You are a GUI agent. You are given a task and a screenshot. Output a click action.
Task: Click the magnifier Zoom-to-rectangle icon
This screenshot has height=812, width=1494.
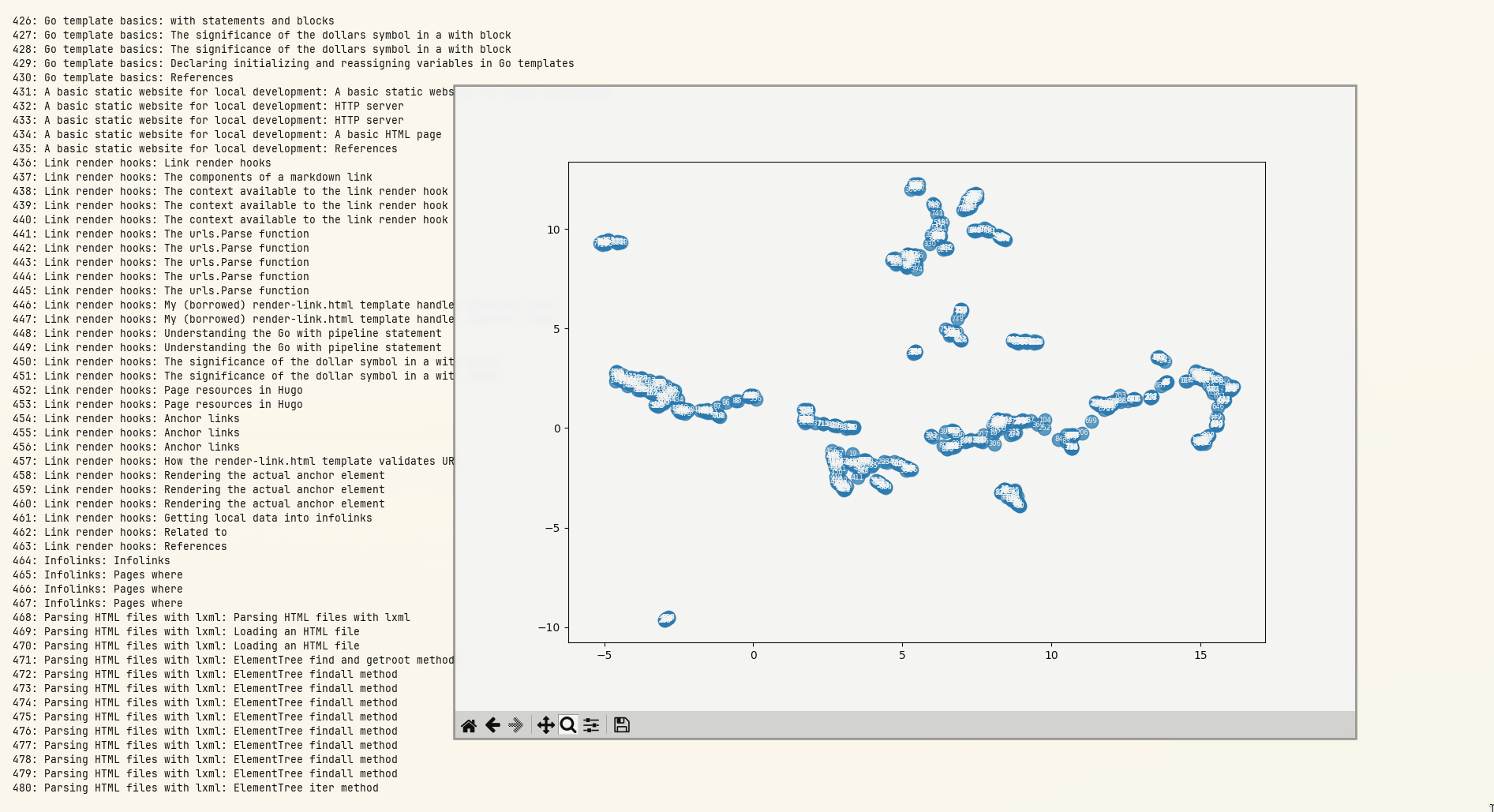pyautogui.click(x=568, y=724)
